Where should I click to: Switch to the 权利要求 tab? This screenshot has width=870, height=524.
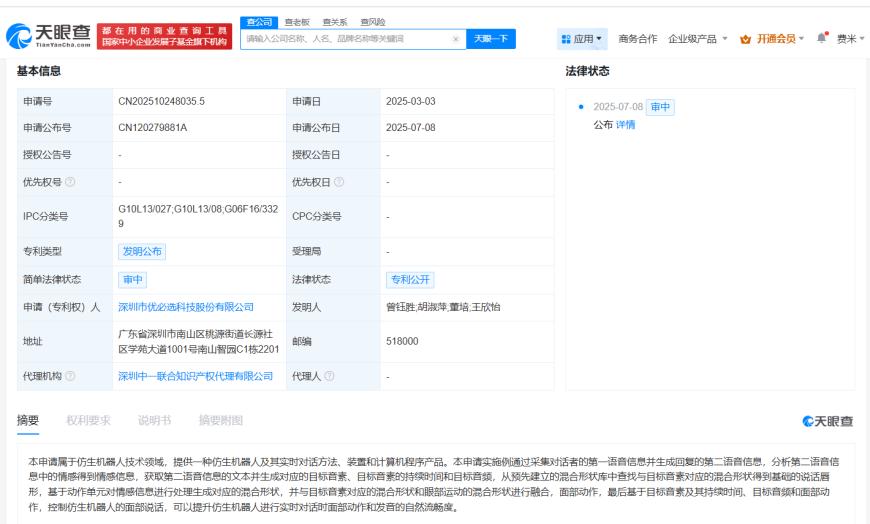tap(88, 420)
